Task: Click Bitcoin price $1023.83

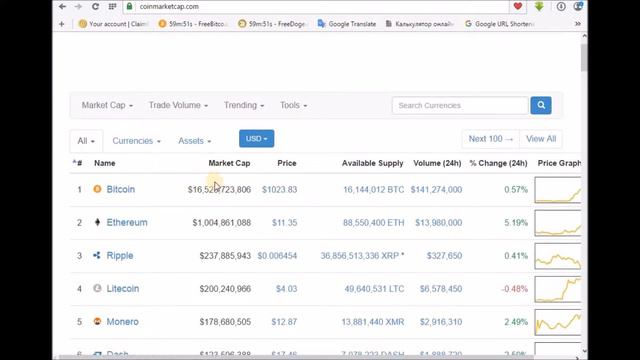Action: [279, 189]
